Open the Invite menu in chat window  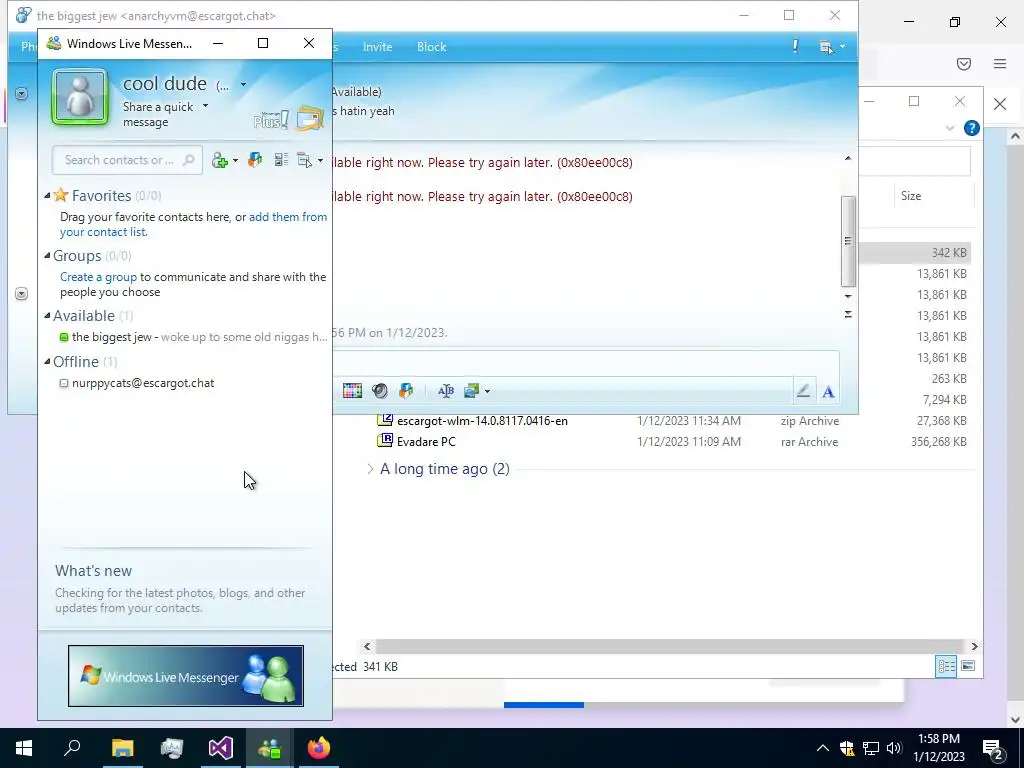[x=377, y=47]
